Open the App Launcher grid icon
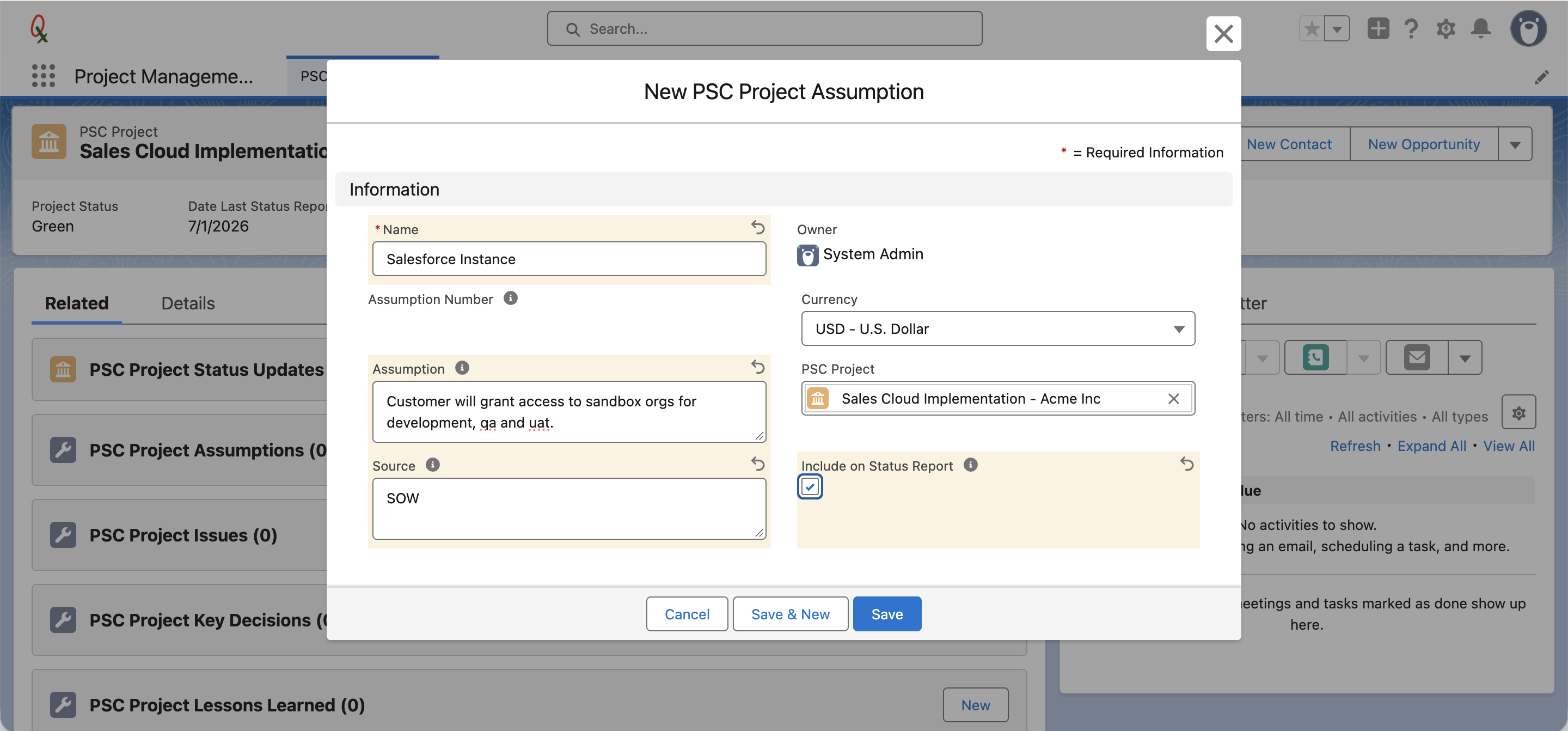 43,76
